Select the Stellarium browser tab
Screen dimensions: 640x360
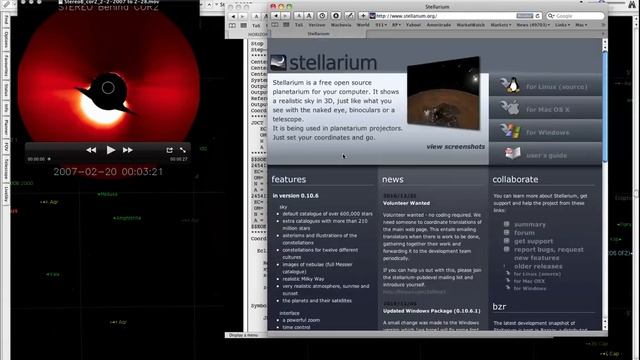[x=318, y=34]
